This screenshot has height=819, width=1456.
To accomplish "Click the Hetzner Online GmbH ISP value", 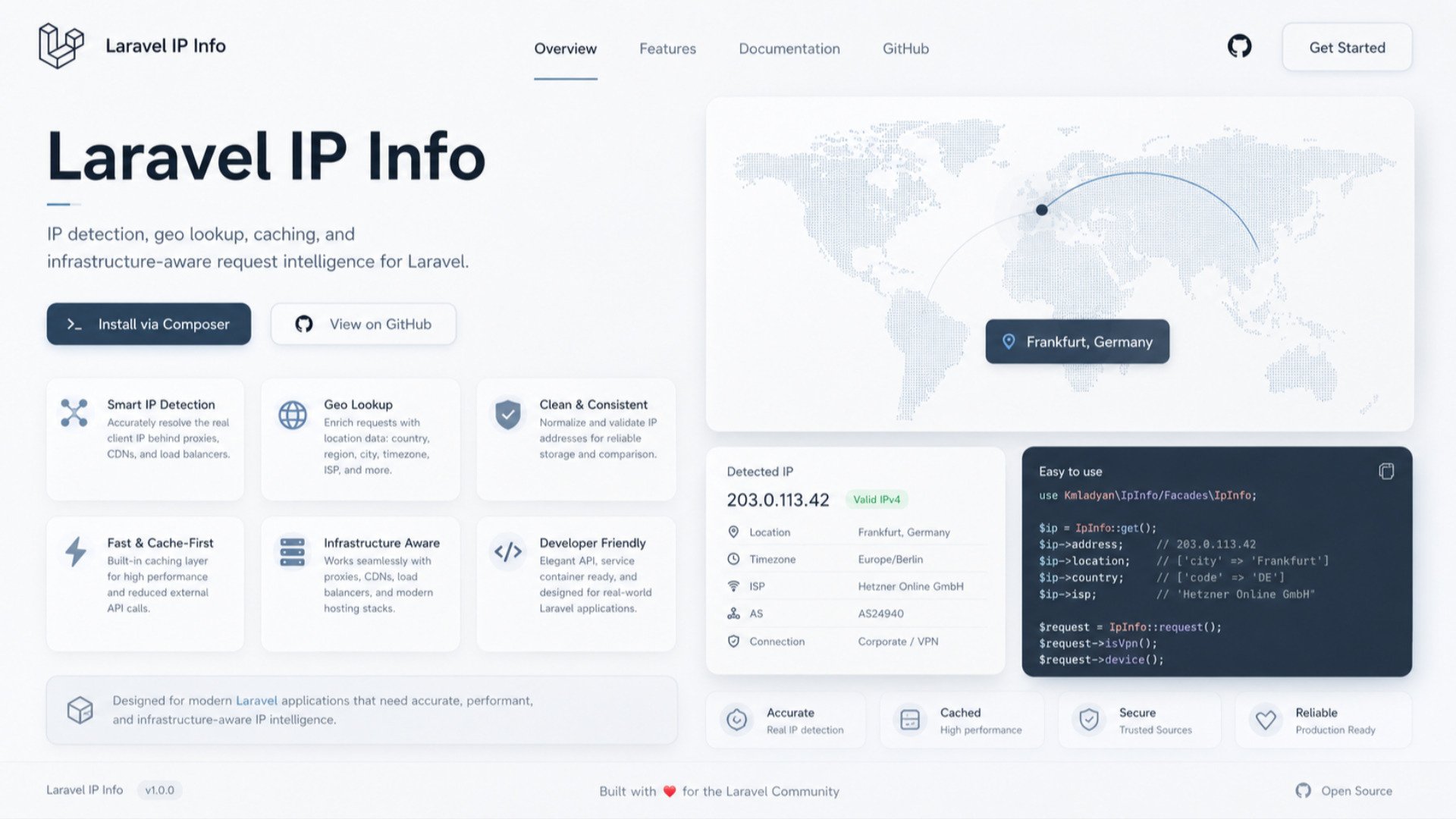I will [911, 586].
